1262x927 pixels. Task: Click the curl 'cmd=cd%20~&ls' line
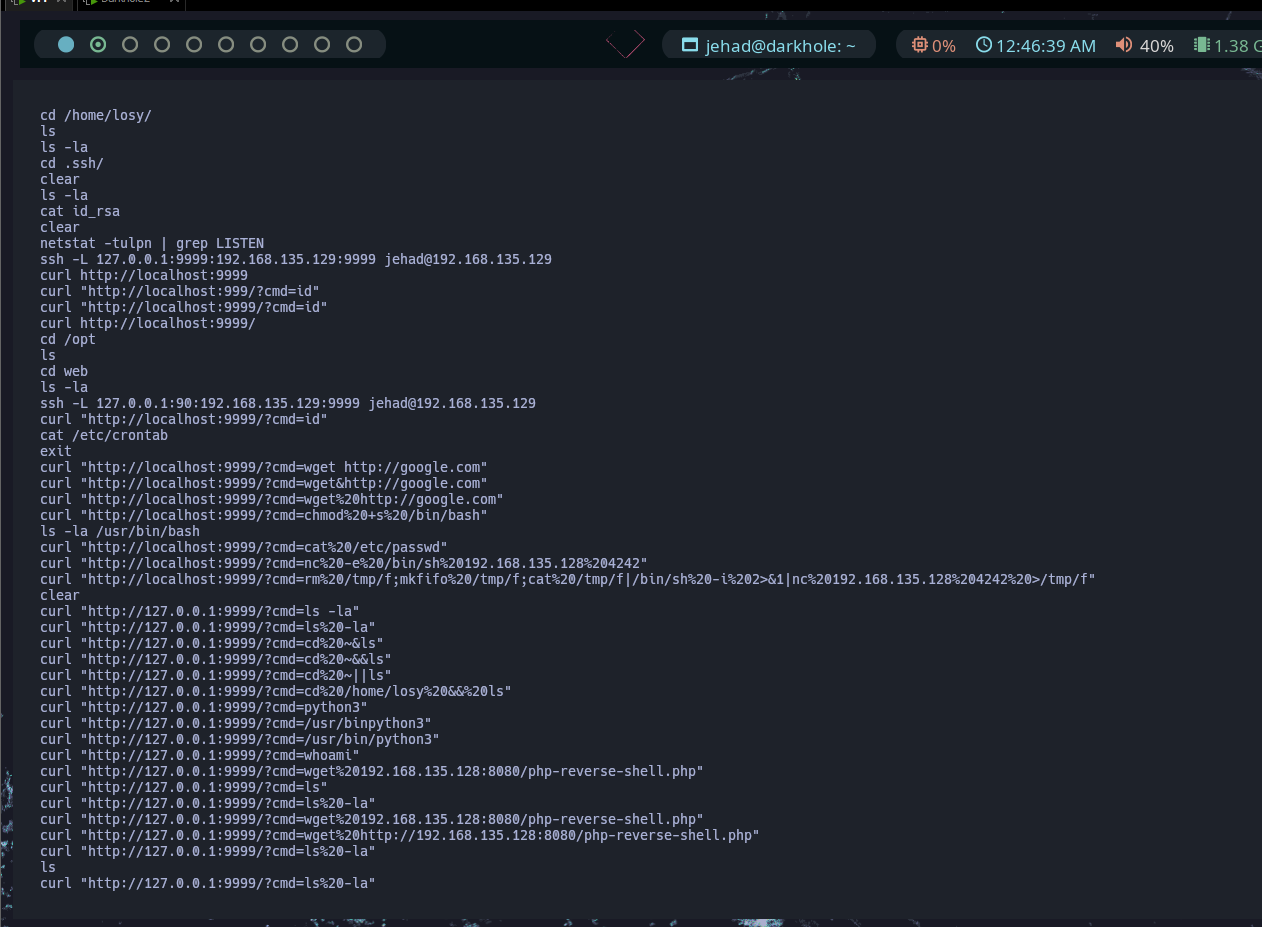pos(212,643)
